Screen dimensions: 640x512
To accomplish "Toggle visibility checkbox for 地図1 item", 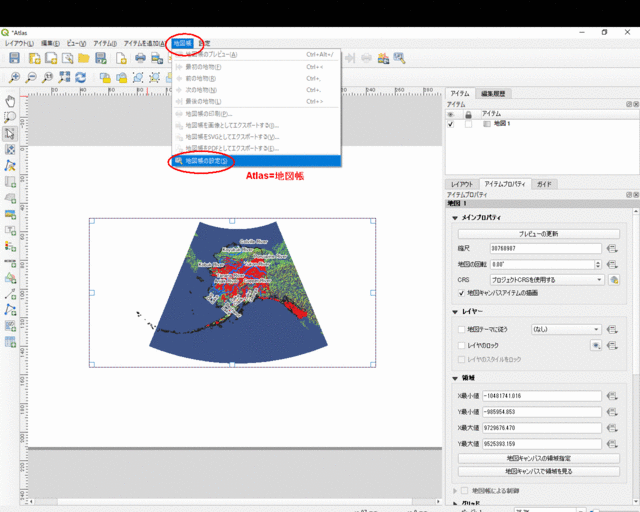I will (x=451, y=124).
